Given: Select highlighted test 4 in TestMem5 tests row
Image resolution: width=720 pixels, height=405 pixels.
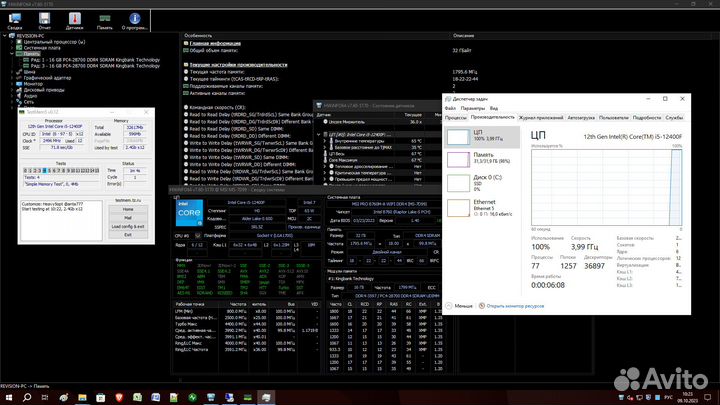Looking at the screenshot, I should tap(44, 170).
